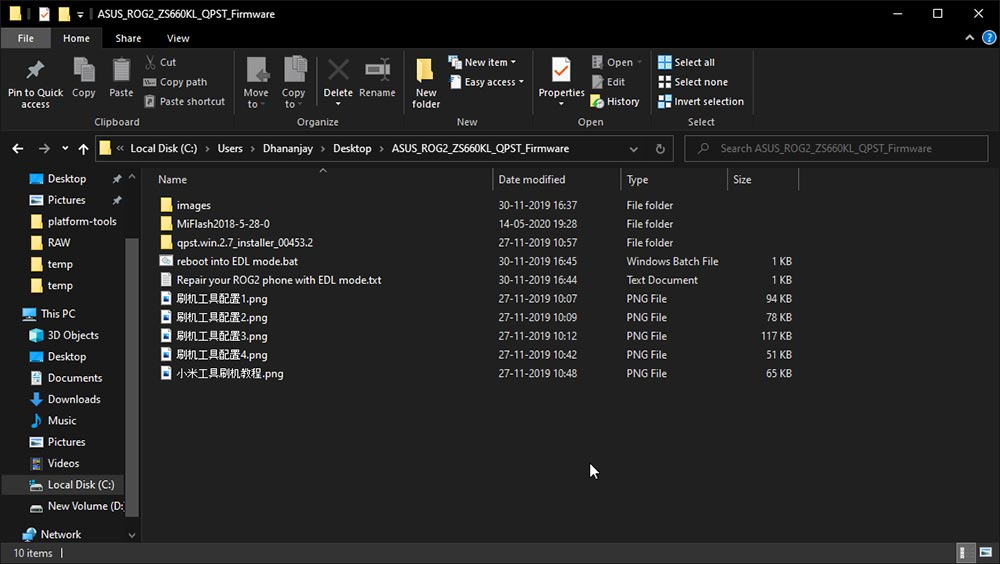The image size is (1000, 564).
Task: Click Paste shortcut in ribbon
Action: [185, 101]
